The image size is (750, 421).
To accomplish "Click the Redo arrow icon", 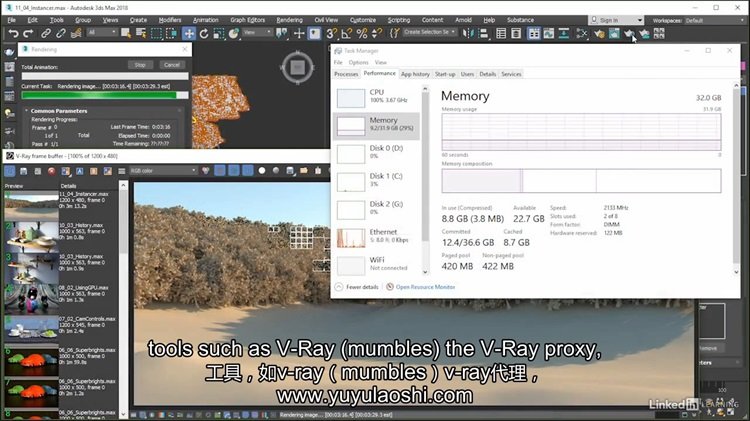I will (x=28, y=33).
